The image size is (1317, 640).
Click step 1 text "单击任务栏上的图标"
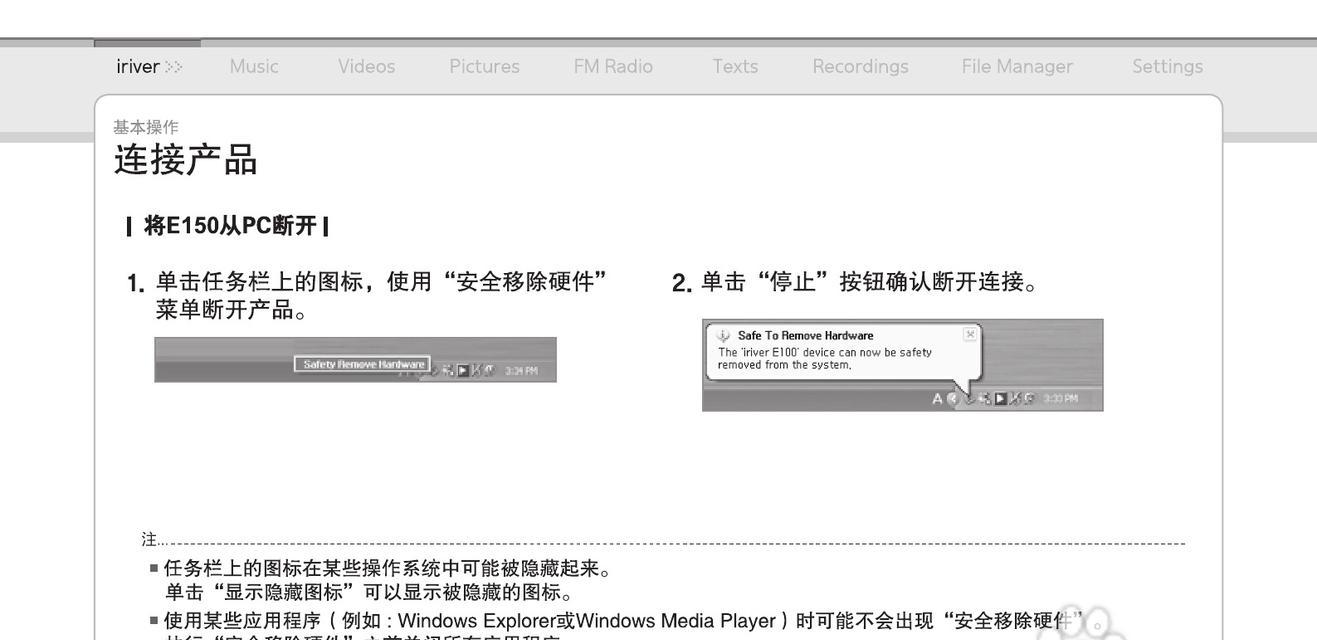pos(259,283)
